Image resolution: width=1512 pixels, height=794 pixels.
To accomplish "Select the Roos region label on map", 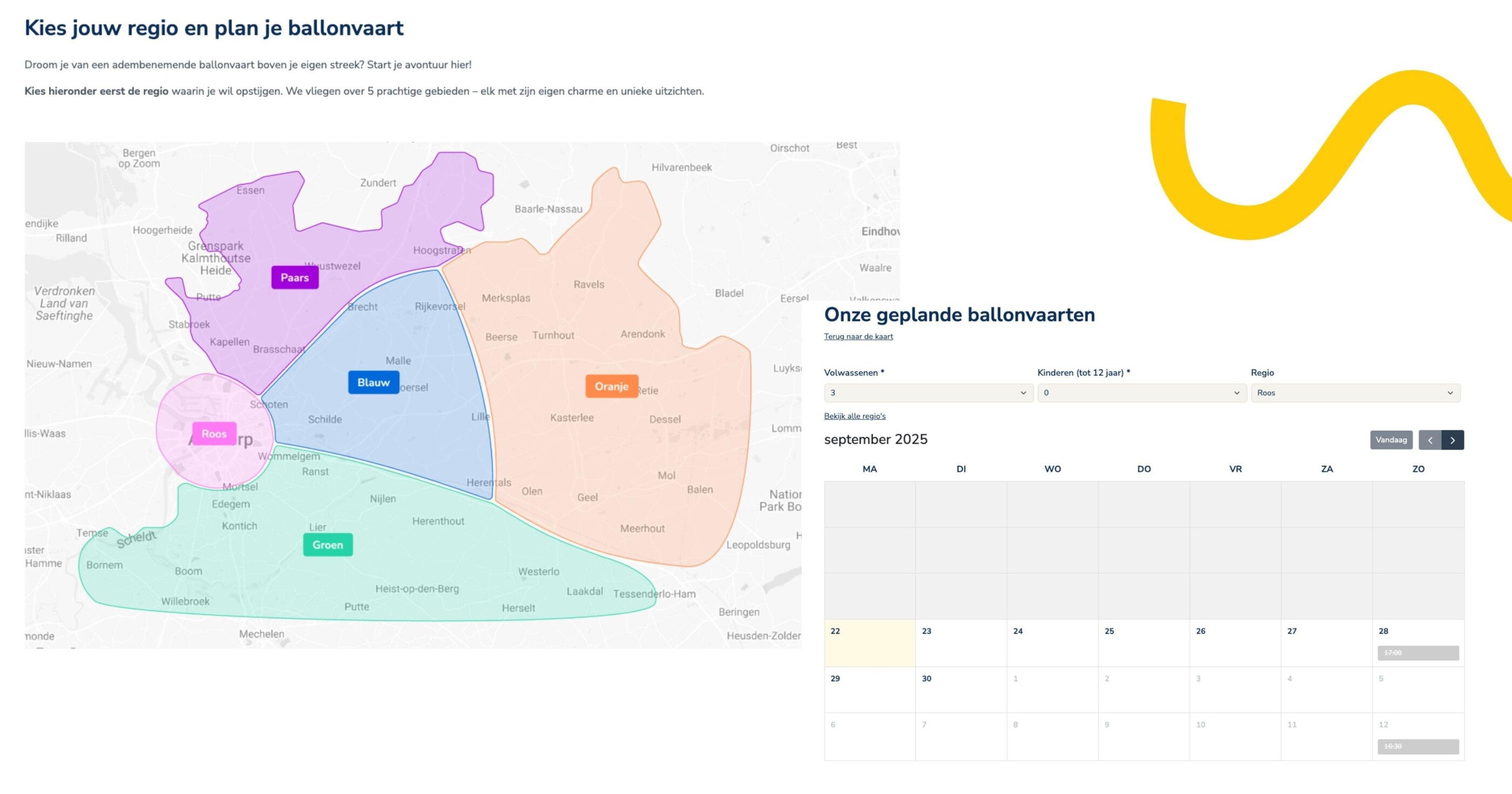I will tap(214, 433).
